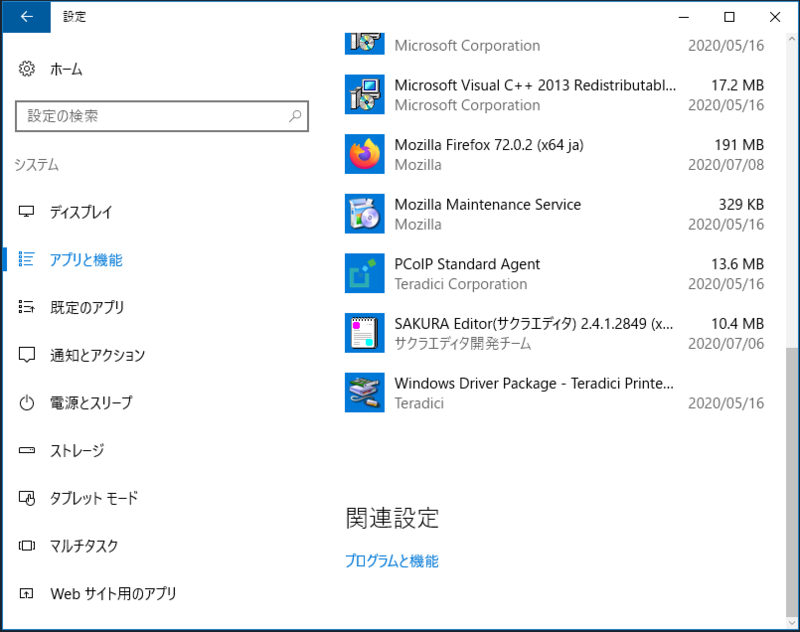
Task: Close the 設定 window
Action: point(775,17)
